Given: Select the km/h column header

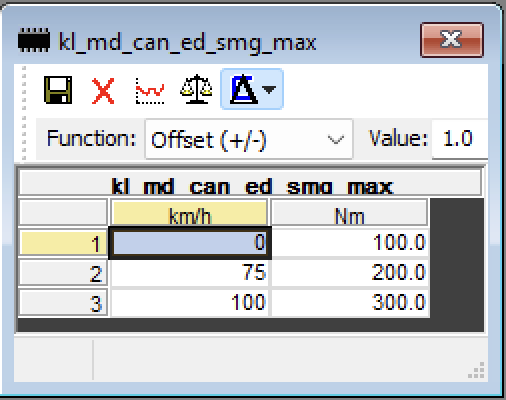Looking at the screenshot, I should 189,212.
